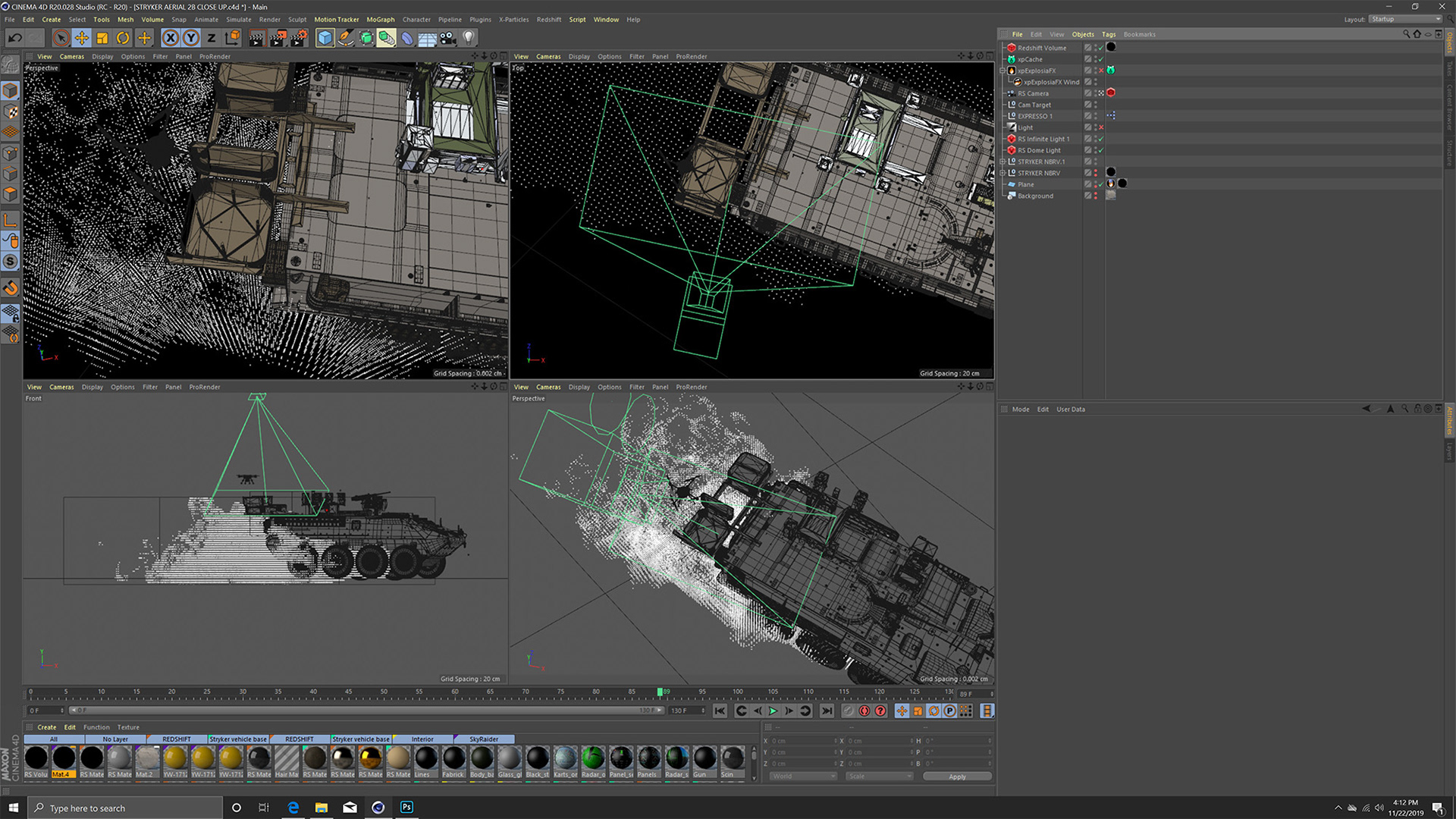Image resolution: width=1456 pixels, height=819 pixels.
Task: Click Render View clapperboard icon
Action: click(256, 37)
